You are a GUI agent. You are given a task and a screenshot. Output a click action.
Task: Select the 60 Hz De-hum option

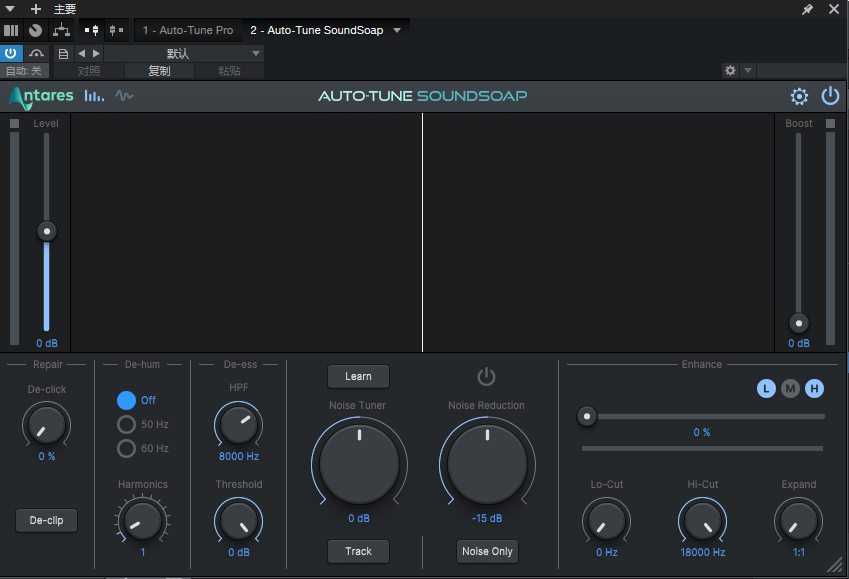[x=126, y=448]
